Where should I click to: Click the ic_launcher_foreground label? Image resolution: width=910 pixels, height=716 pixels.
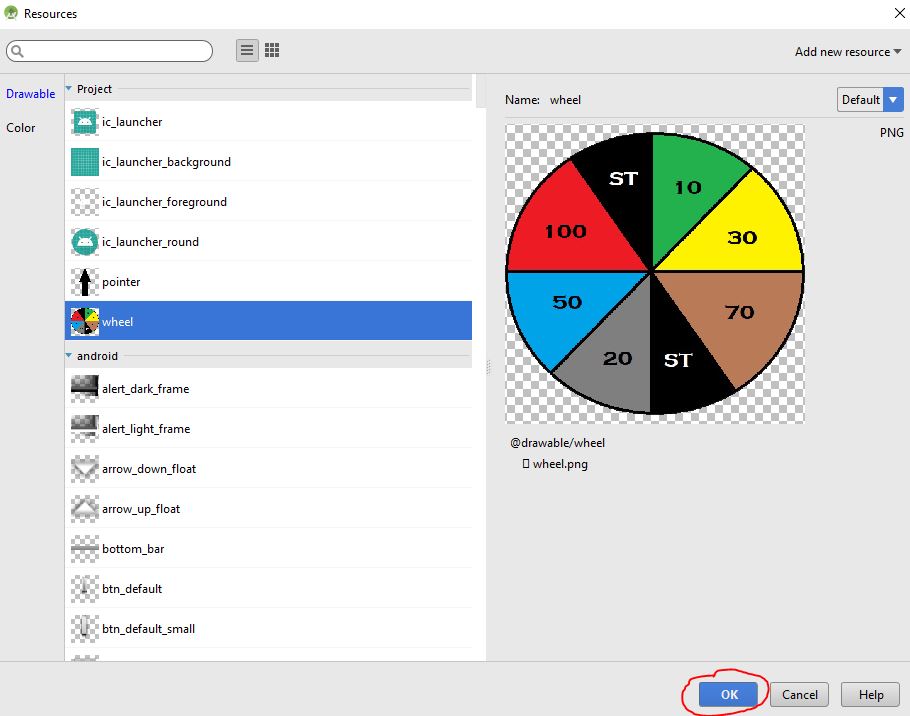click(164, 202)
